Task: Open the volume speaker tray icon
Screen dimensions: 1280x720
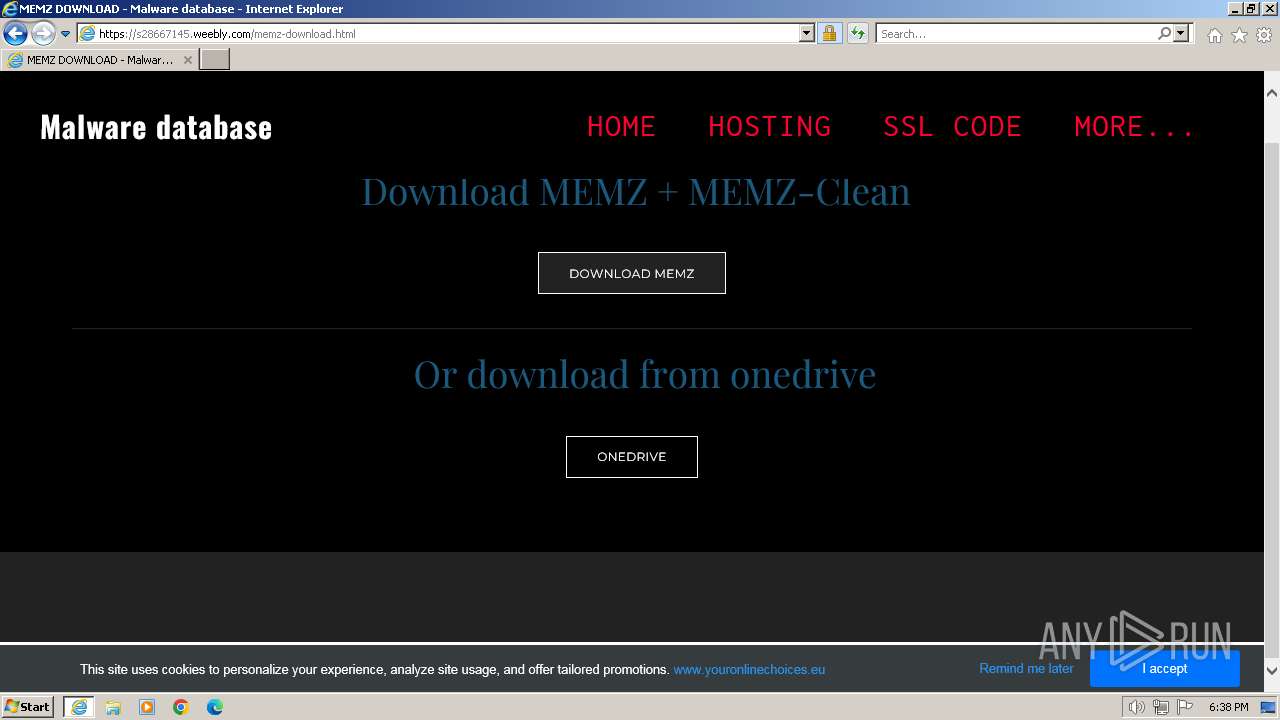Action: [x=1137, y=707]
